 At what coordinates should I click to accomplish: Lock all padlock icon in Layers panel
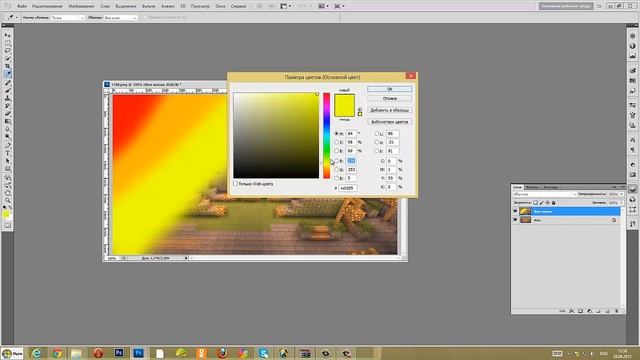[x=553, y=202]
